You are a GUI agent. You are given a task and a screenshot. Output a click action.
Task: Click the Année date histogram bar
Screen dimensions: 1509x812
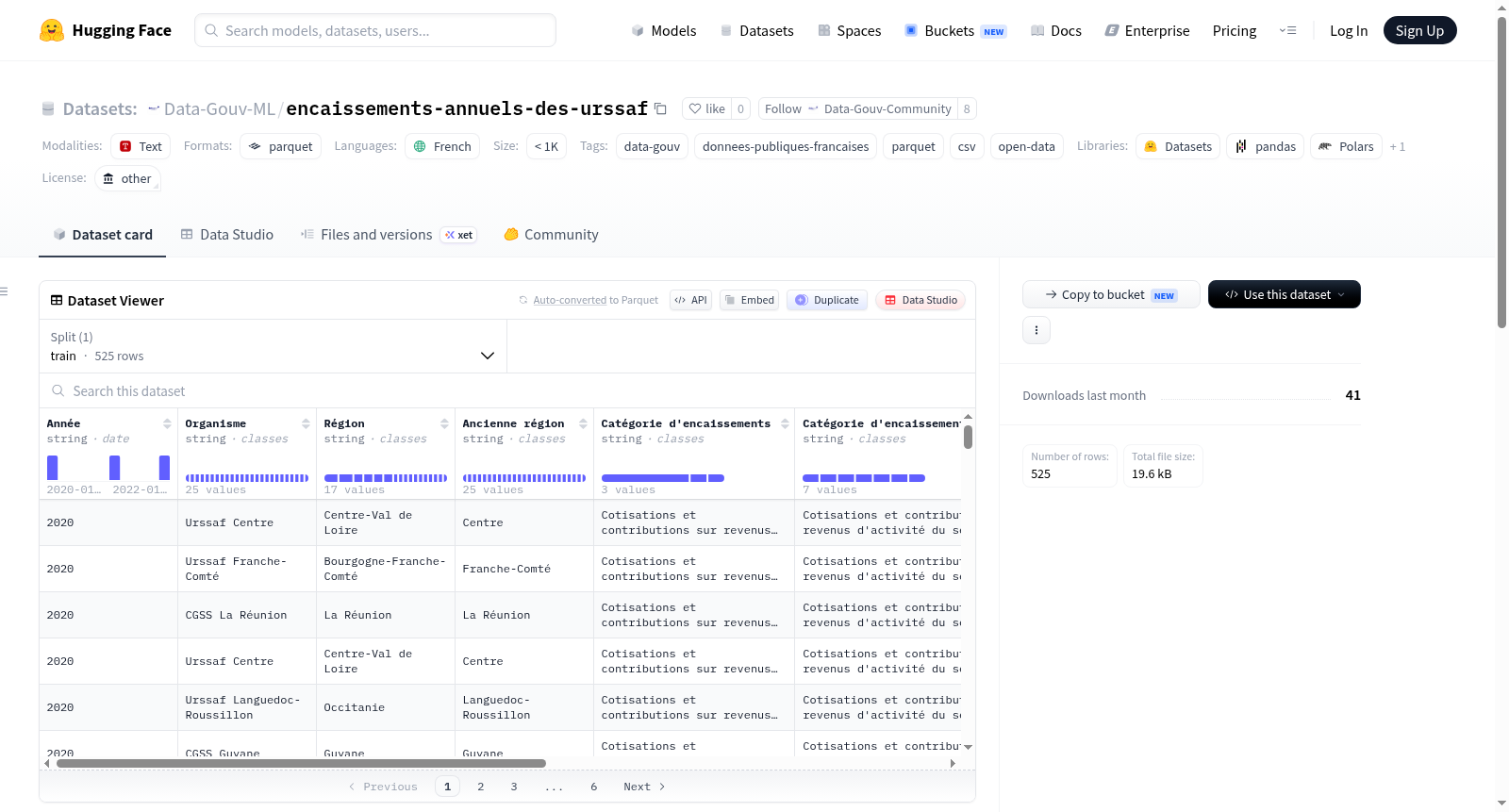[x=108, y=467]
